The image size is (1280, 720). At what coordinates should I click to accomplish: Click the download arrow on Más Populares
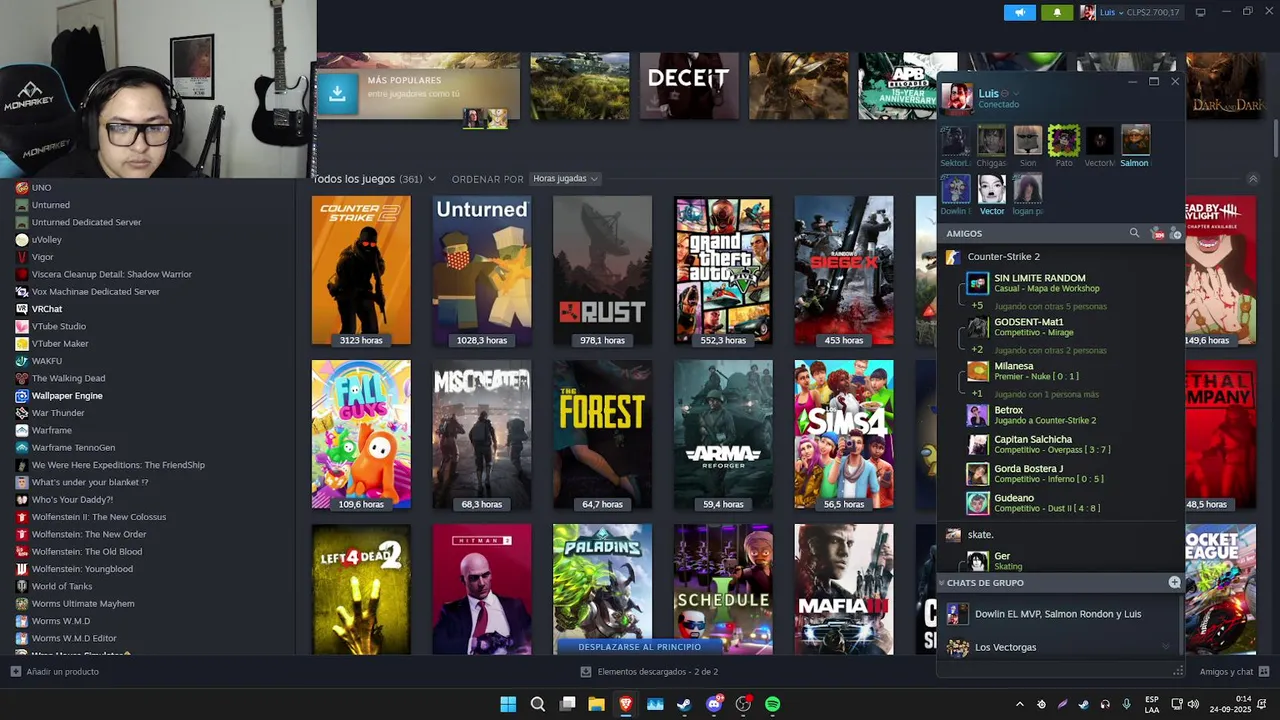pos(338,93)
